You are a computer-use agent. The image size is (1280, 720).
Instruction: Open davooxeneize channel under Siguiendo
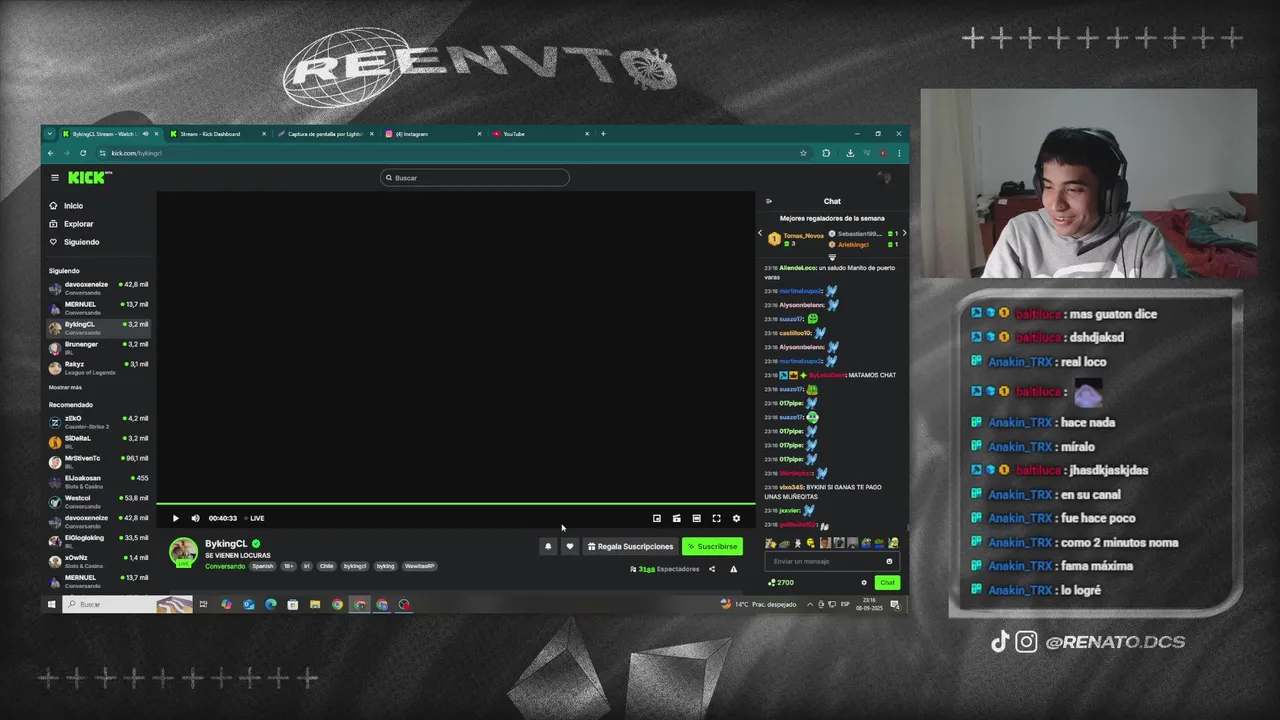(x=99, y=287)
